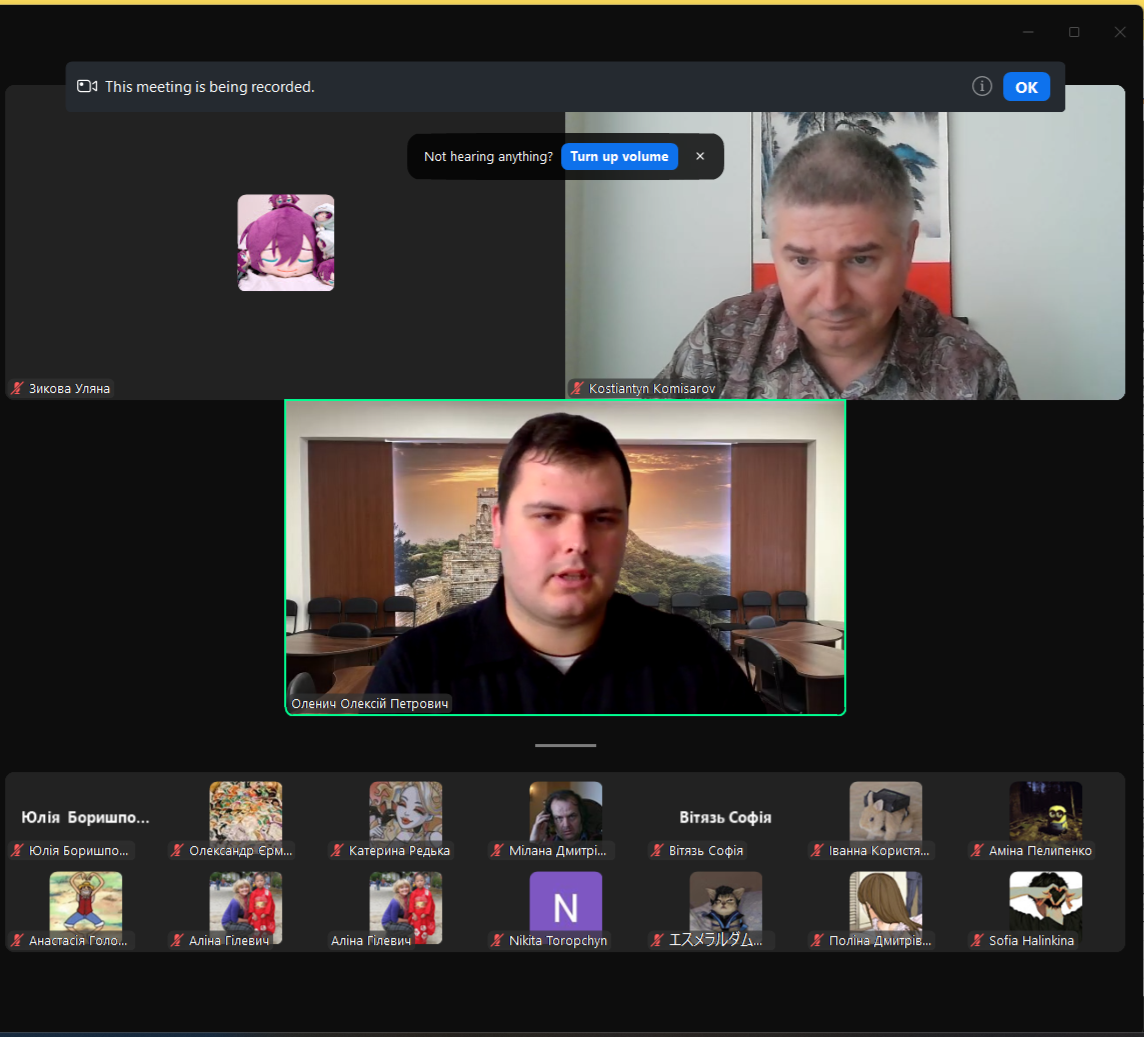Viewport: 1144px width, 1037px height.
Task: Select the Олексій Петрович active speaker video
Action: pyautogui.click(x=565, y=557)
